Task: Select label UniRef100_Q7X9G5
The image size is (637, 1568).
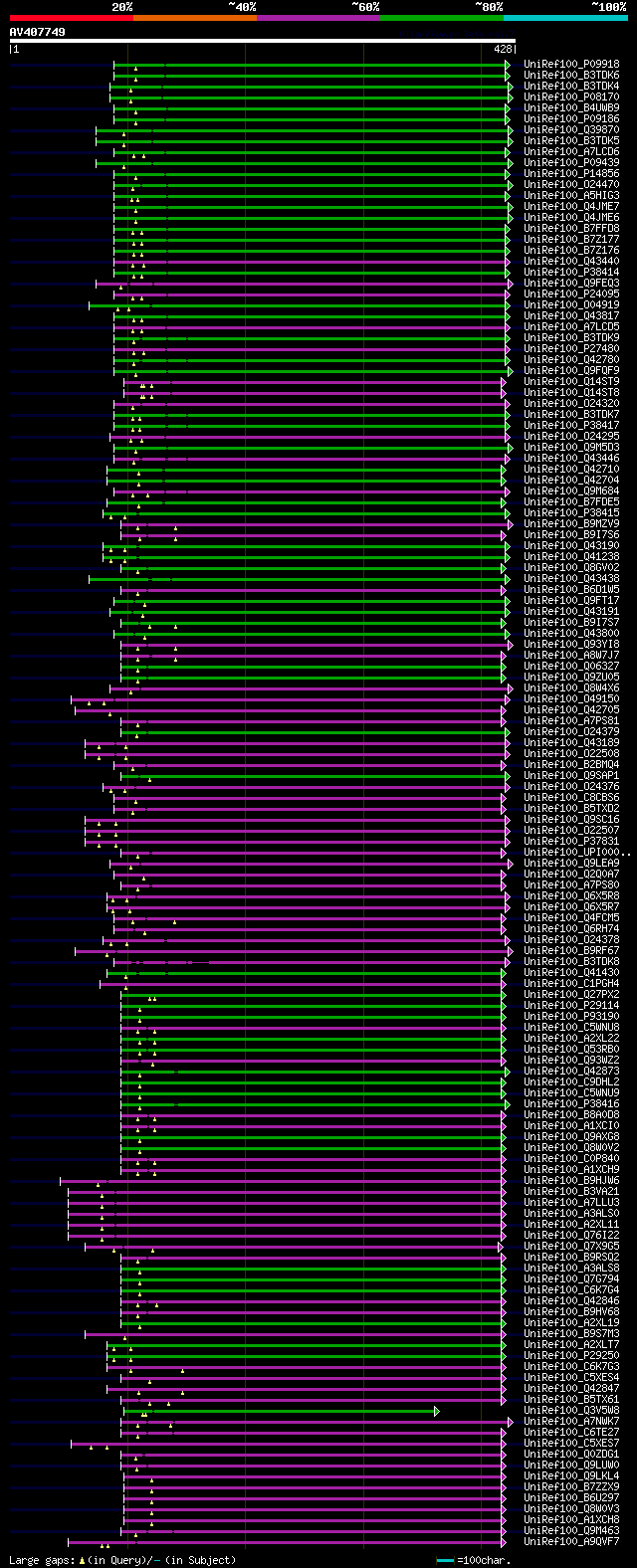Action: 571,1247
